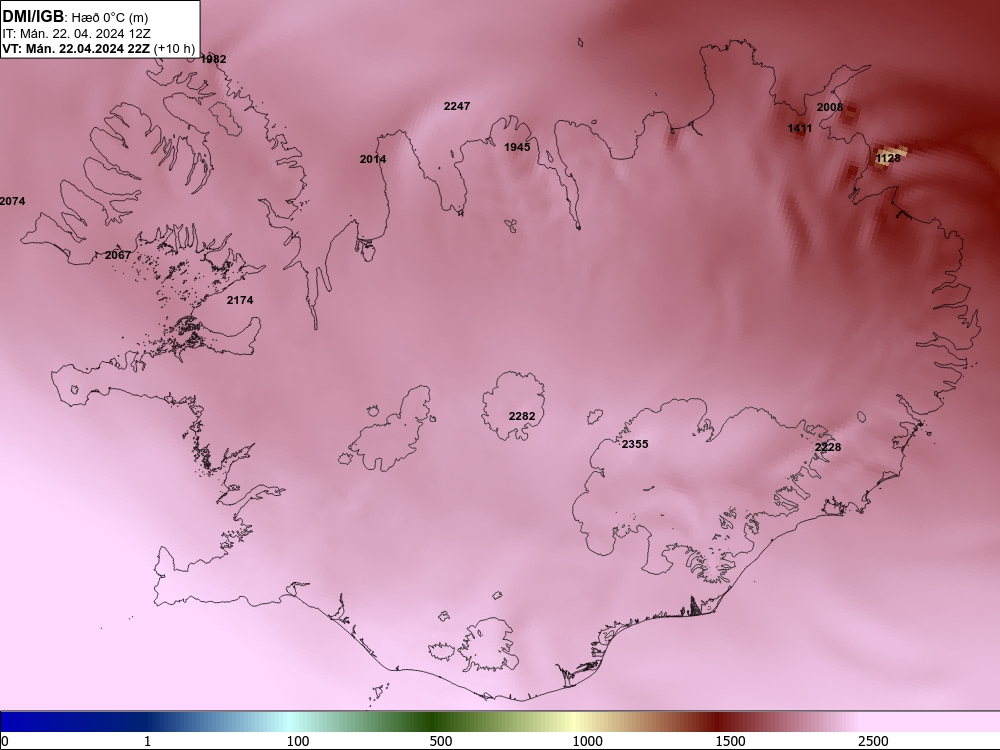Viewport: 1000px width, 750px height.
Task: Click the 2174 height label
Action: 240,300
